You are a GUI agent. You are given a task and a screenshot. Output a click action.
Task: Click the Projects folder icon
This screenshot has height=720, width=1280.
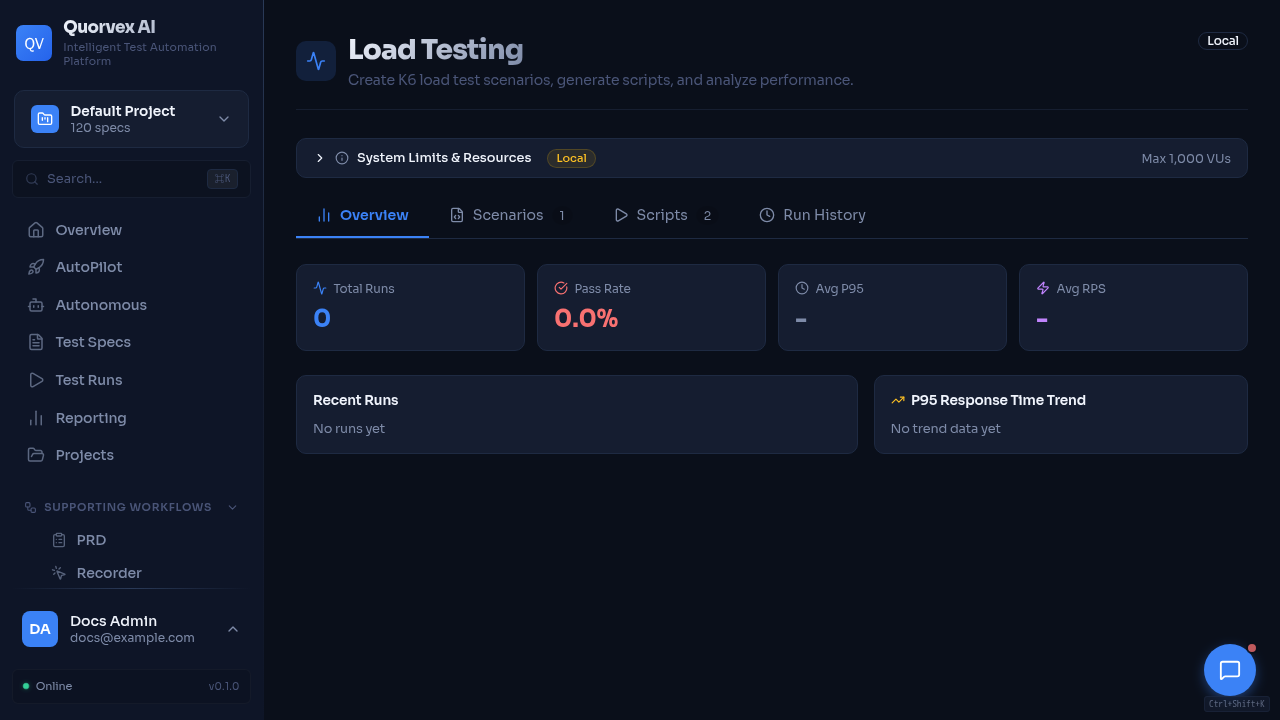coord(36,455)
